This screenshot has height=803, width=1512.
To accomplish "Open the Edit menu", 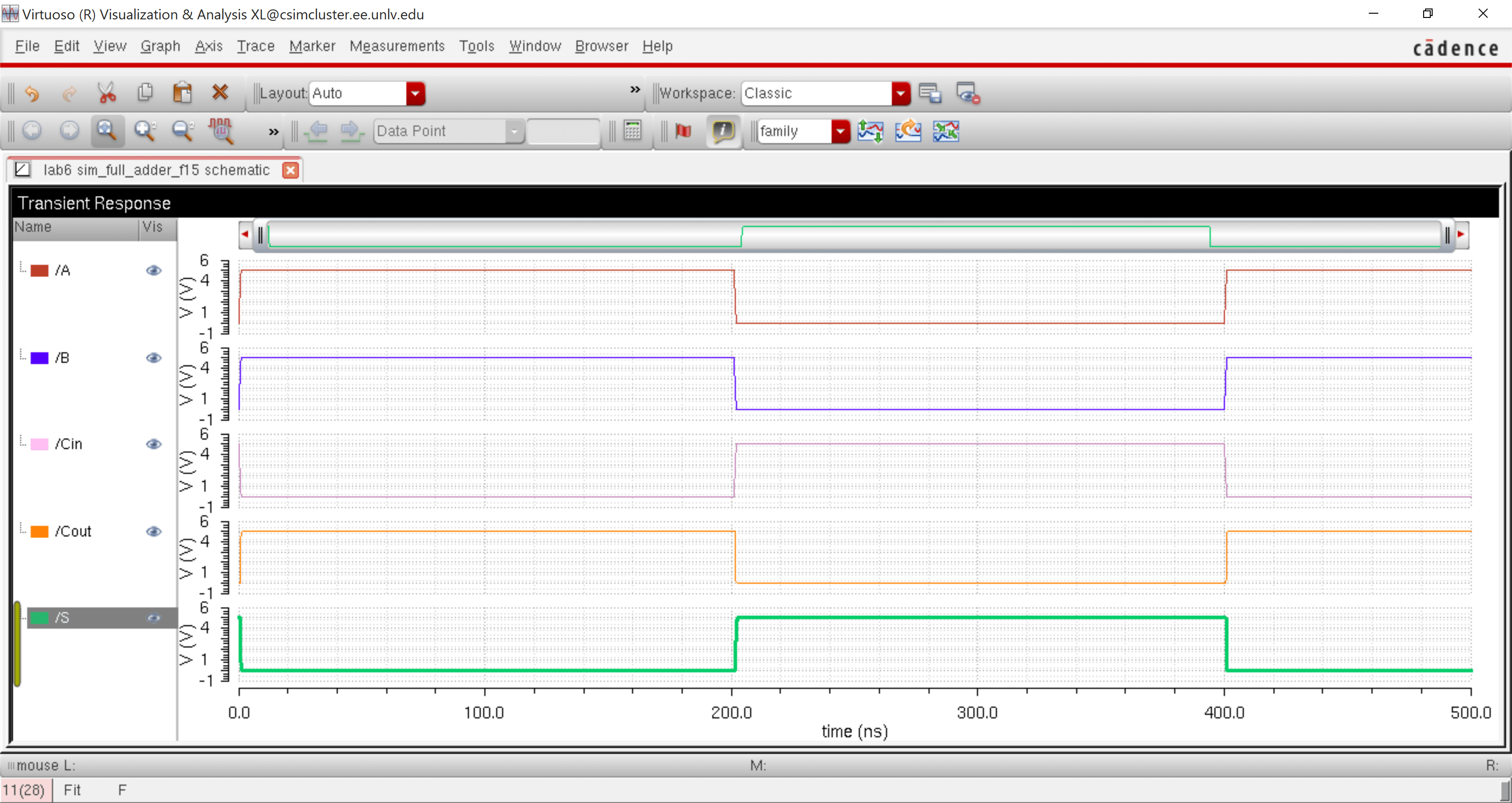I will [66, 46].
